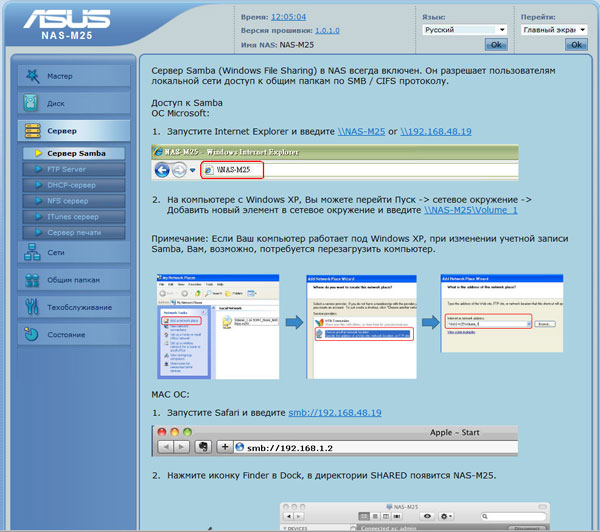The width and height of the screenshot is (600, 532).
Task: Click the Состояние status pie icon
Action: point(31,334)
